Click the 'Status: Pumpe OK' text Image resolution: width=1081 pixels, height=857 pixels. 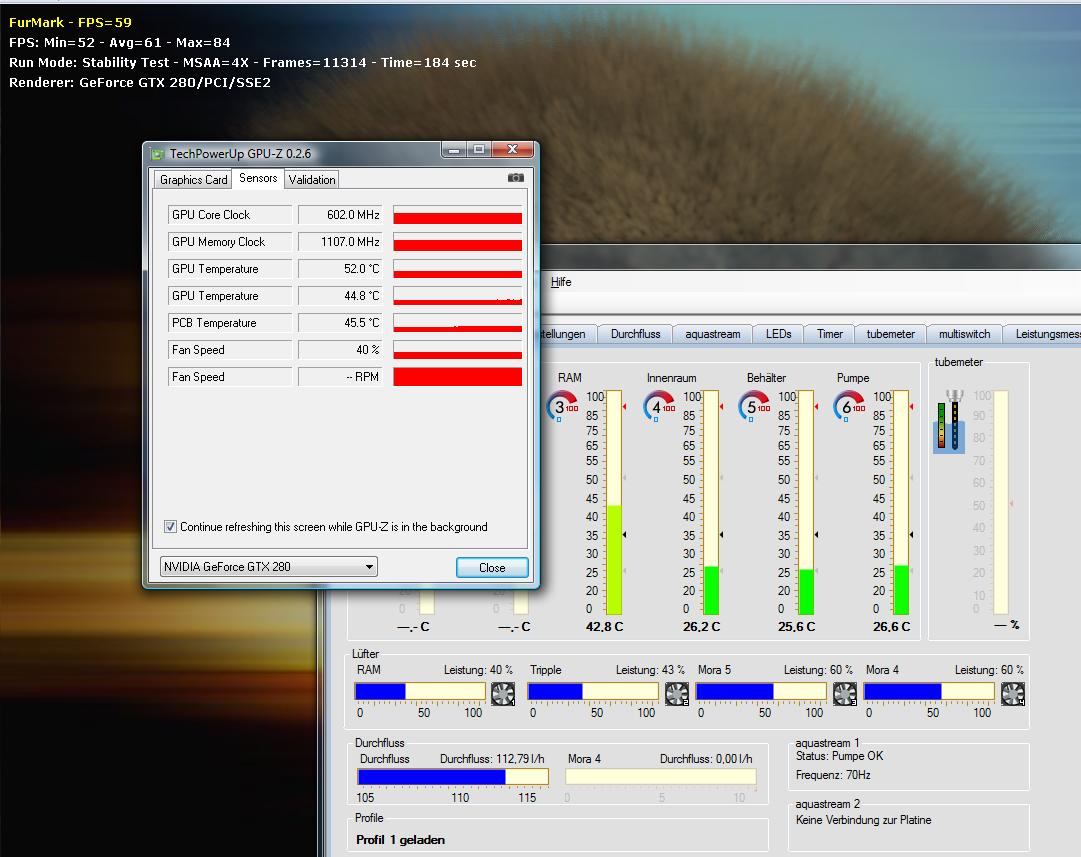pos(839,756)
